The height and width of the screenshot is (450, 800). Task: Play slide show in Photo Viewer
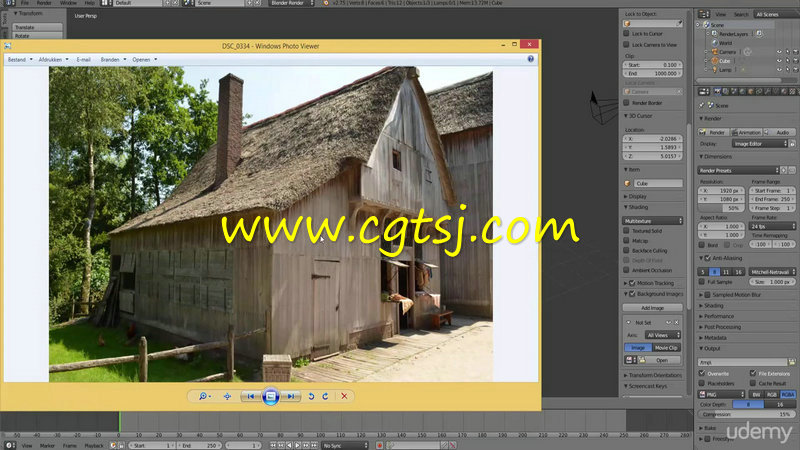(x=270, y=396)
